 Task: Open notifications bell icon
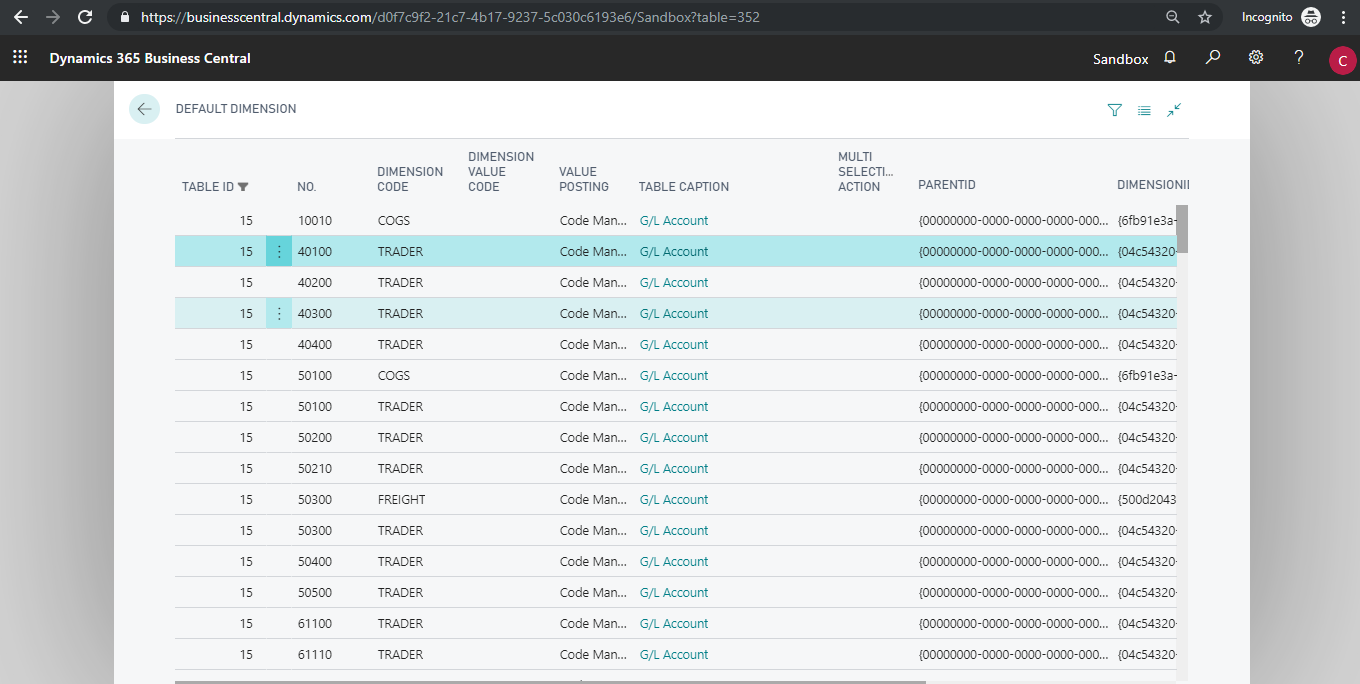[x=1170, y=58]
